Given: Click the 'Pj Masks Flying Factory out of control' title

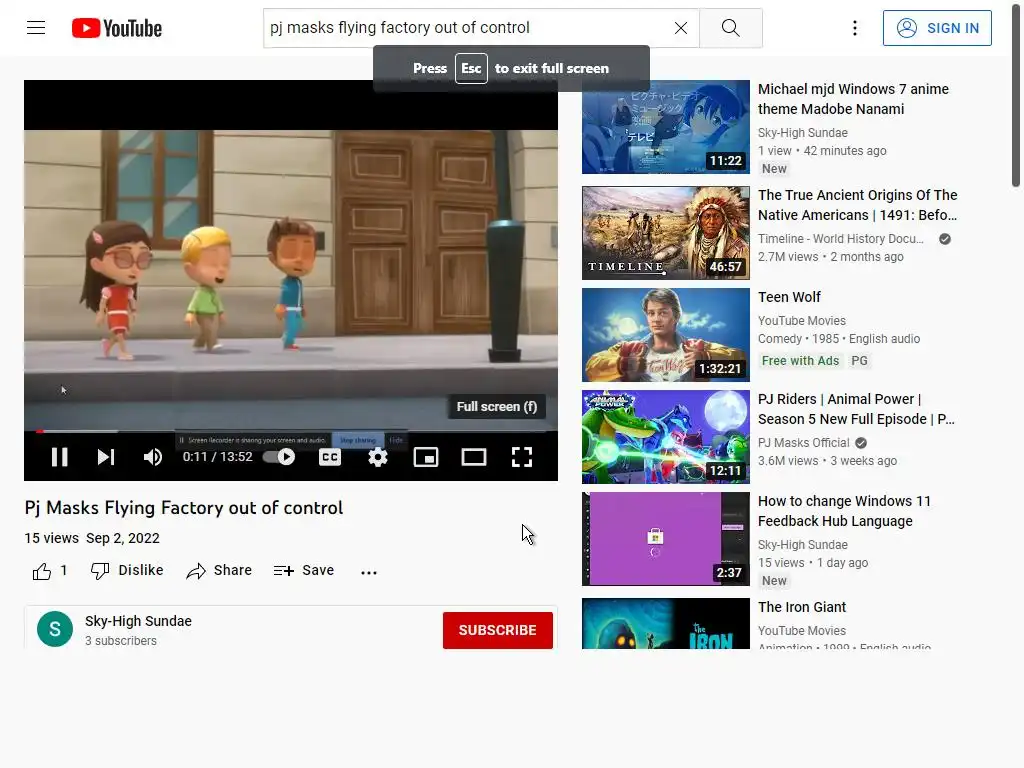Looking at the screenshot, I should pos(184,508).
